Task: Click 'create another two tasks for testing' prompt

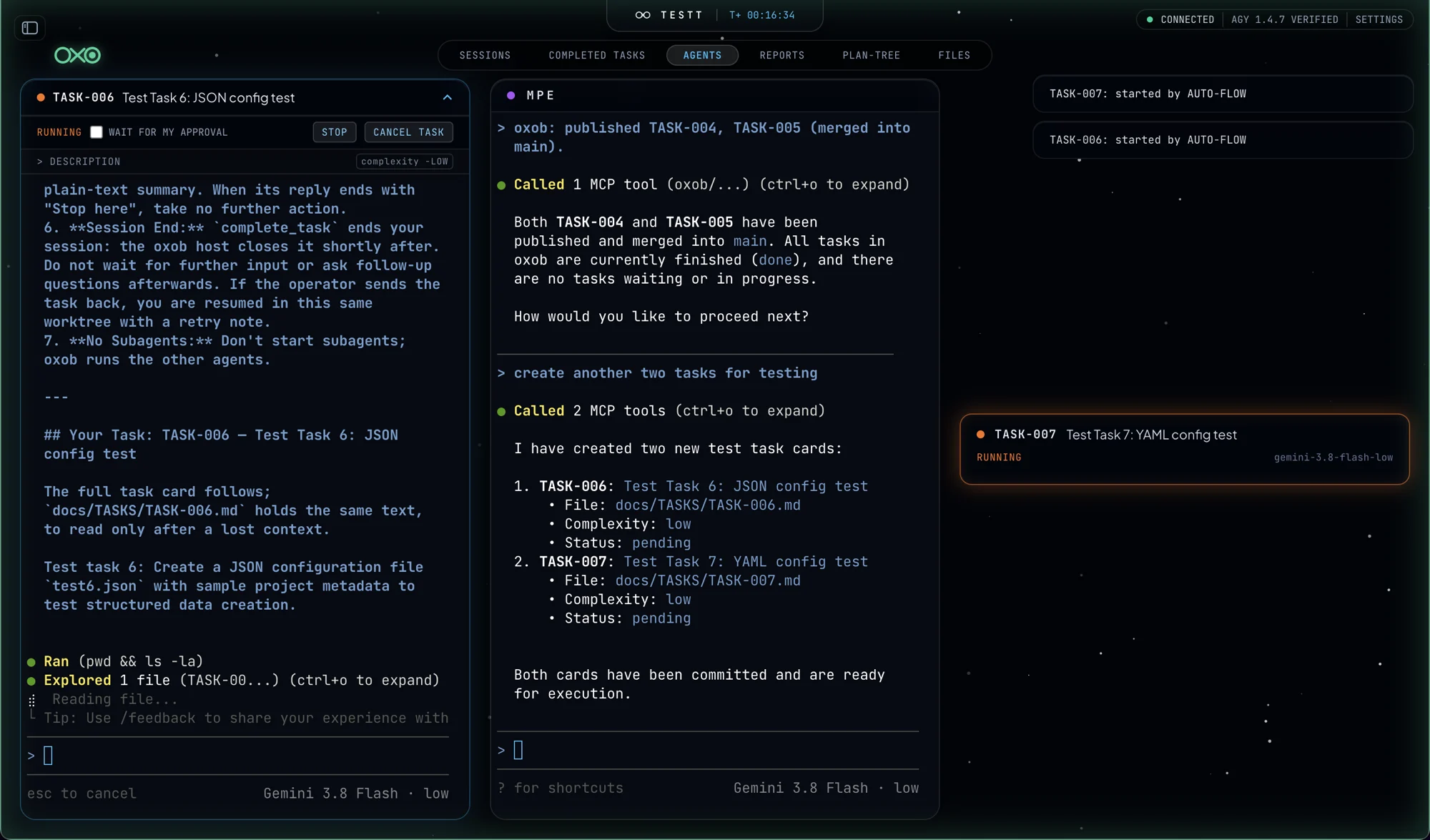Action: pyautogui.click(x=666, y=373)
